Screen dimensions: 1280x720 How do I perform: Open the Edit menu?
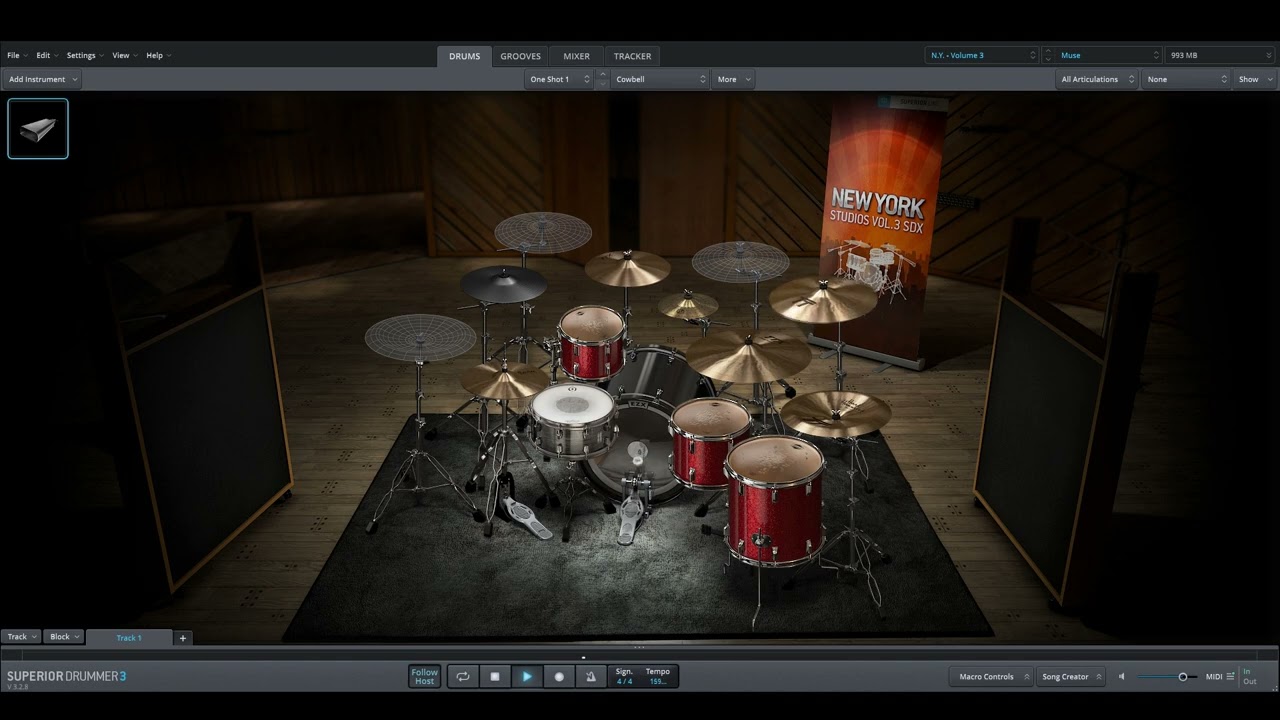pos(46,55)
